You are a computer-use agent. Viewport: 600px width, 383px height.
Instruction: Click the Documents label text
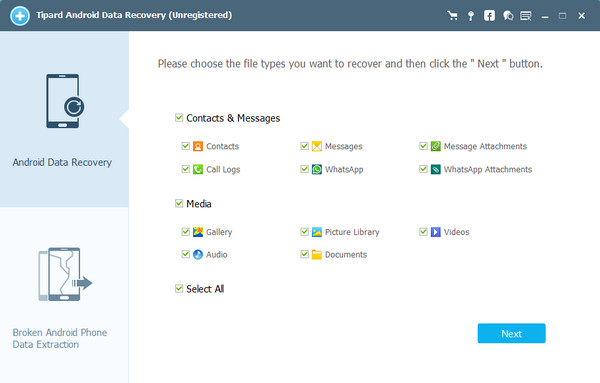click(x=346, y=254)
